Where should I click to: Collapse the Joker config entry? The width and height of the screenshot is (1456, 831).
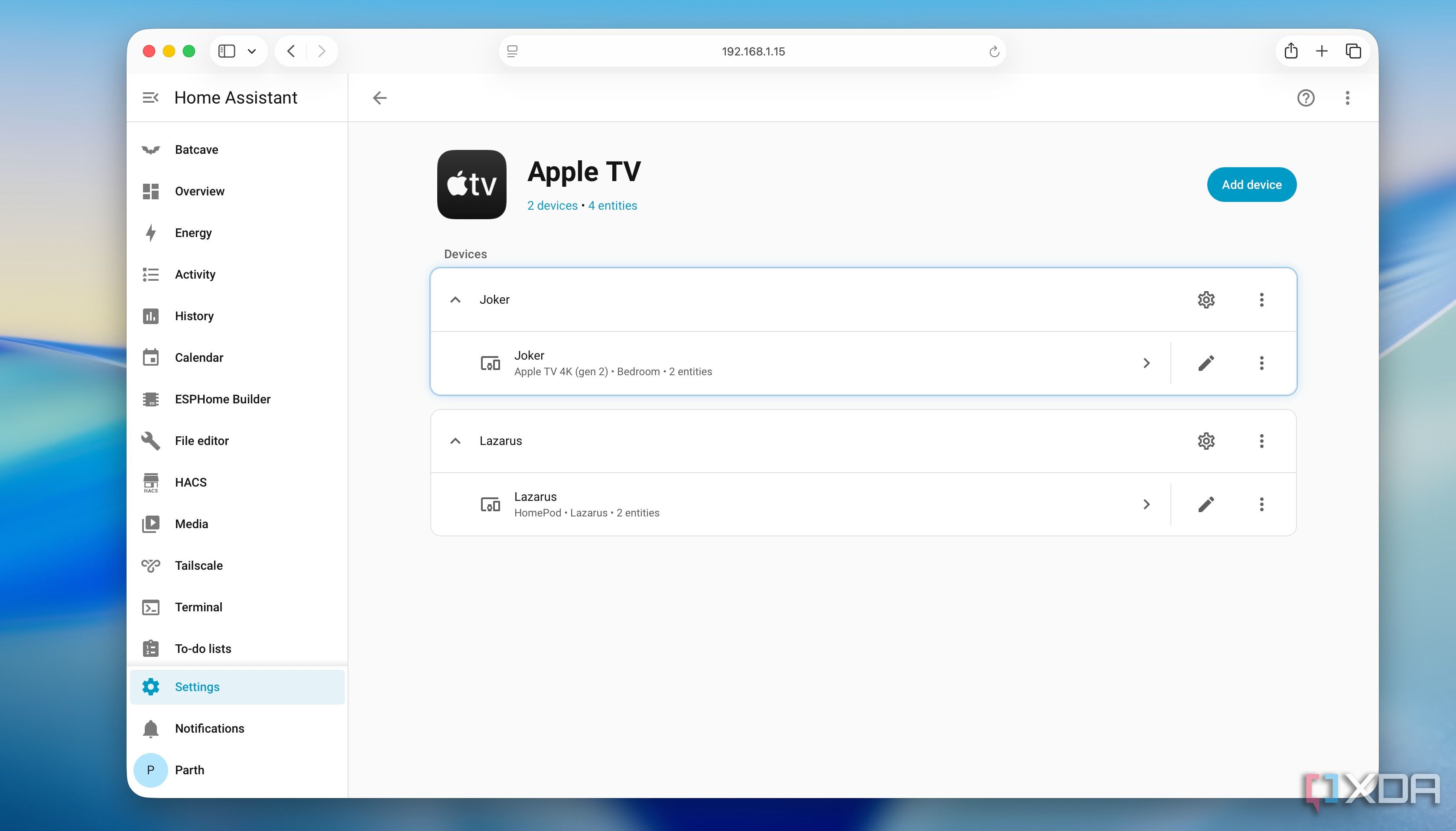point(455,300)
